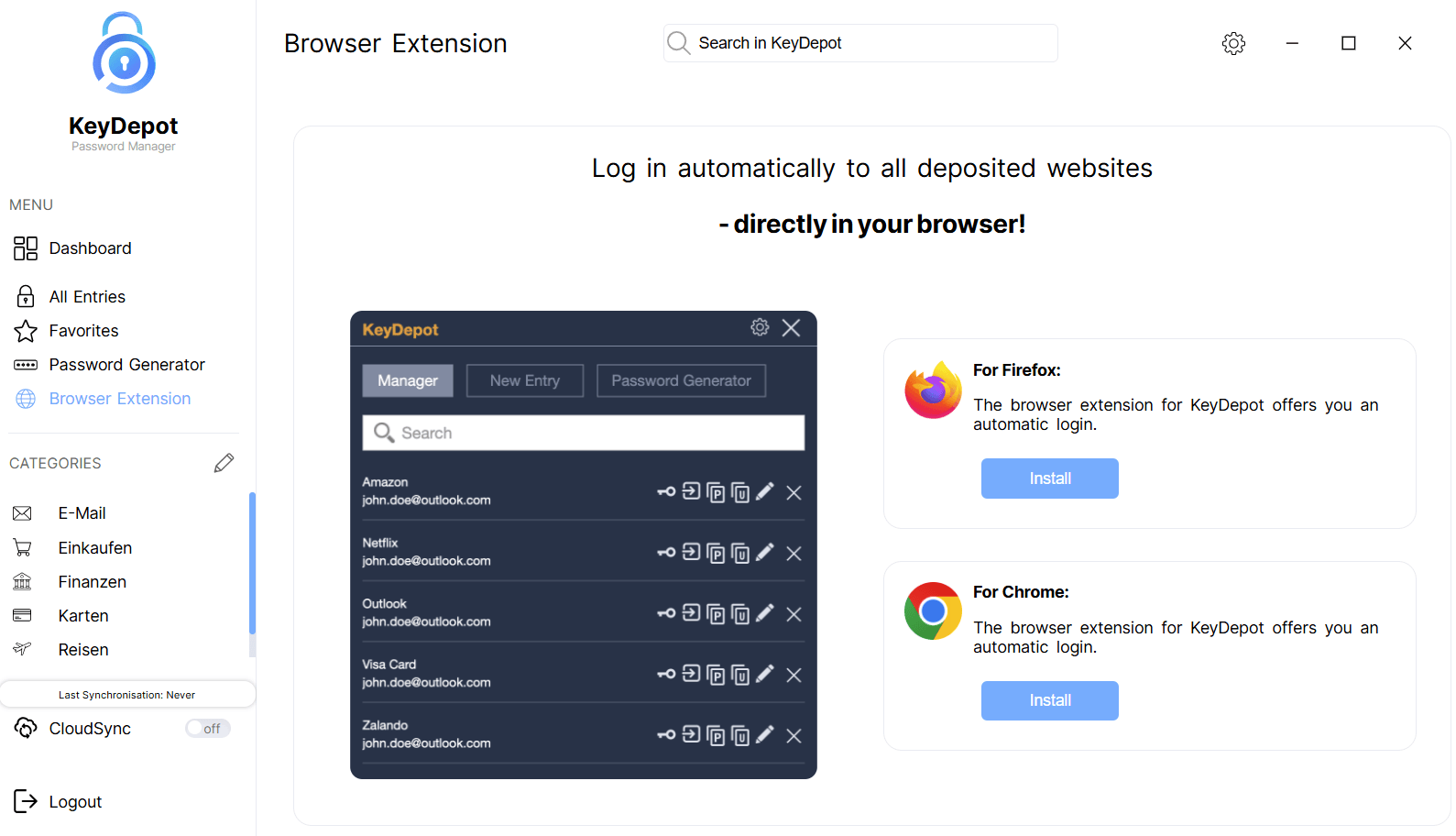Click the padlock icon beside All Entries
The width and height of the screenshot is (1456, 836).
tap(26, 296)
